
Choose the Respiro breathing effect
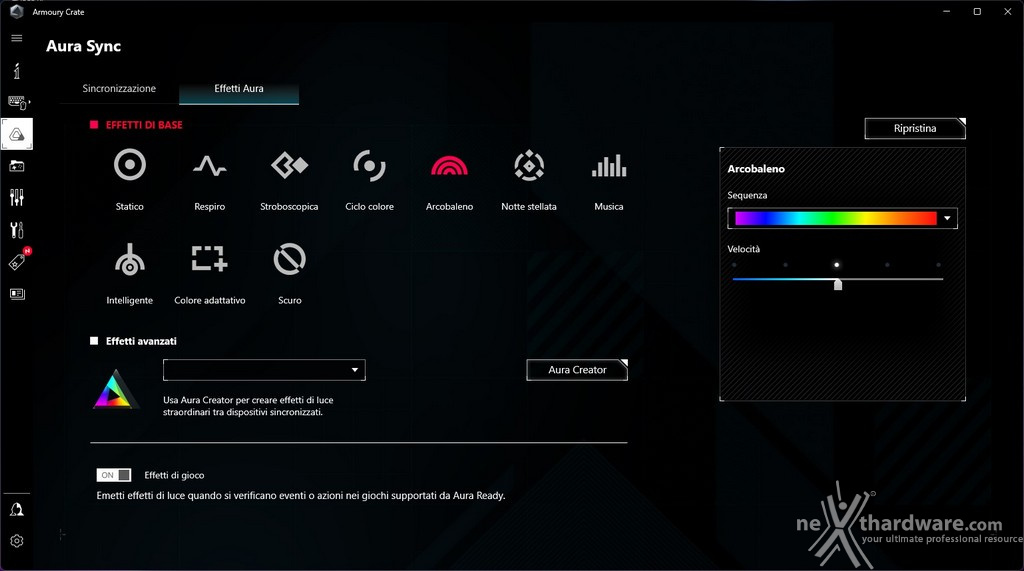click(210, 166)
